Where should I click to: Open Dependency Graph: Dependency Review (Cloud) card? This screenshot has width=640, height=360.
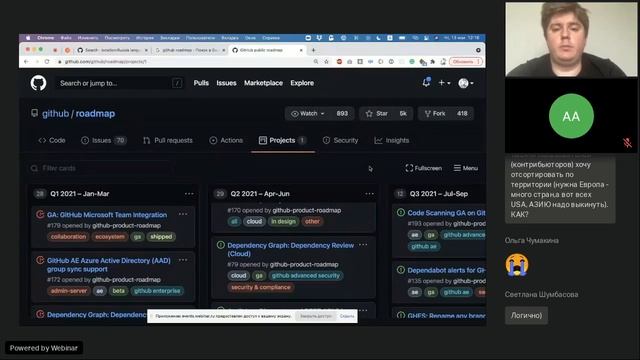click(291, 249)
